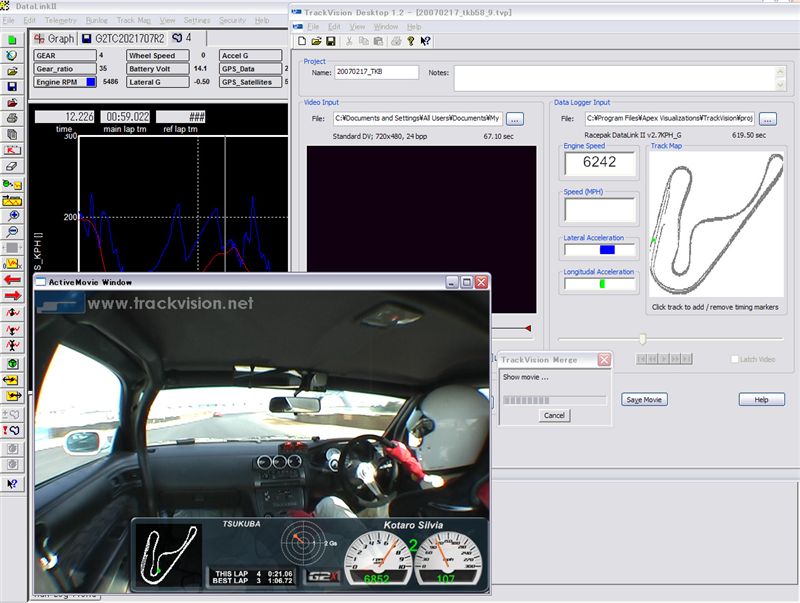This screenshot has height=603, width=800.
Task: Zoom out with the minus magnifier icon
Action: (12, 232)
